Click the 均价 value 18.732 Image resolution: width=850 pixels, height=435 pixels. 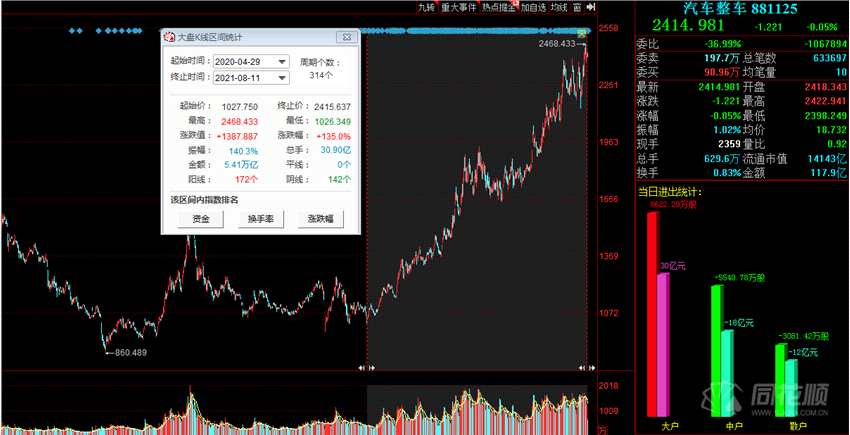pyautogui.click(x=830, y=130)
